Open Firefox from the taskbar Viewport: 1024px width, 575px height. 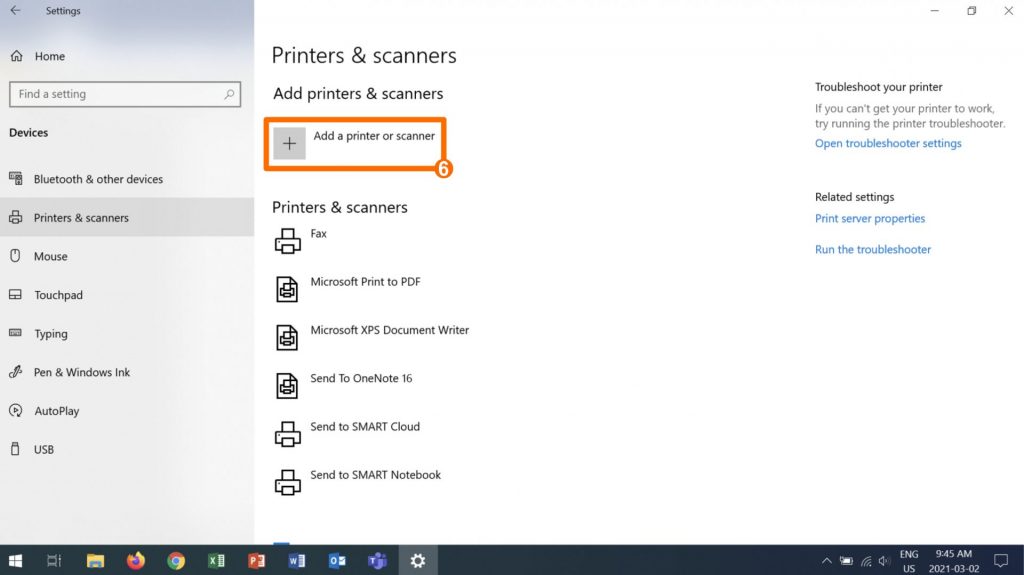(x=136, y=561)
